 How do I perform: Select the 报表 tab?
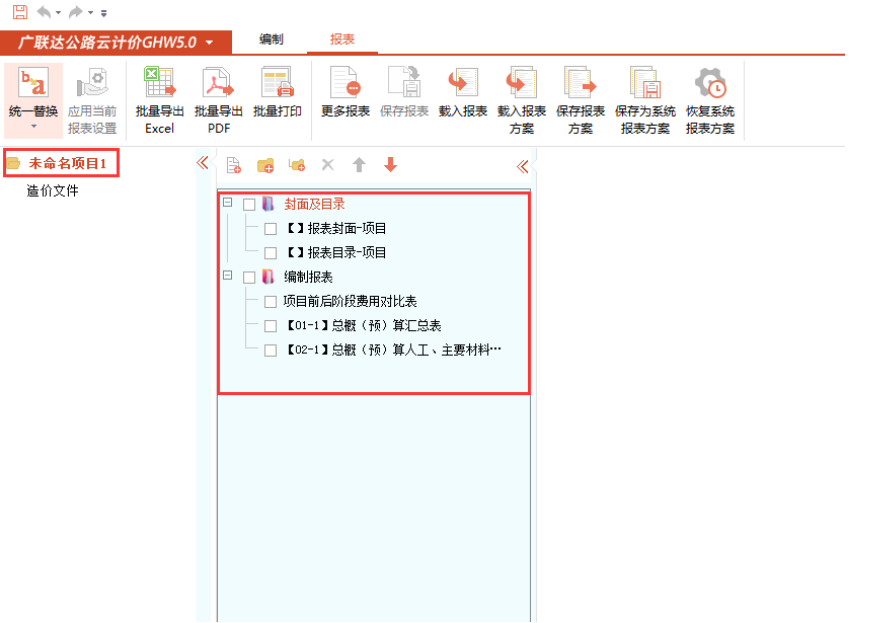tap(342, 40)
